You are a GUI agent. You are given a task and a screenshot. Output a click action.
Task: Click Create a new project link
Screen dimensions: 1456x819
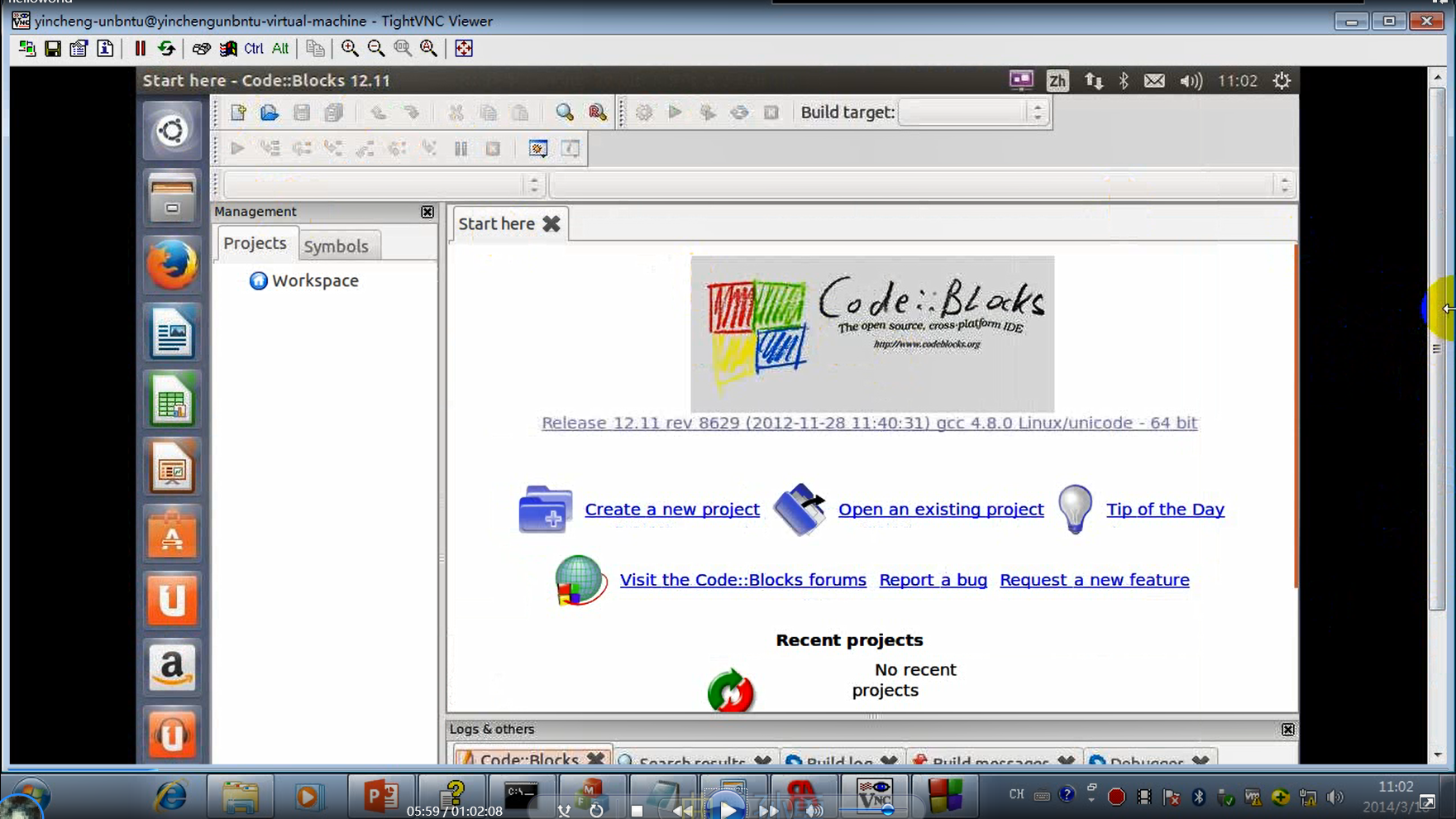click(672, 510)
